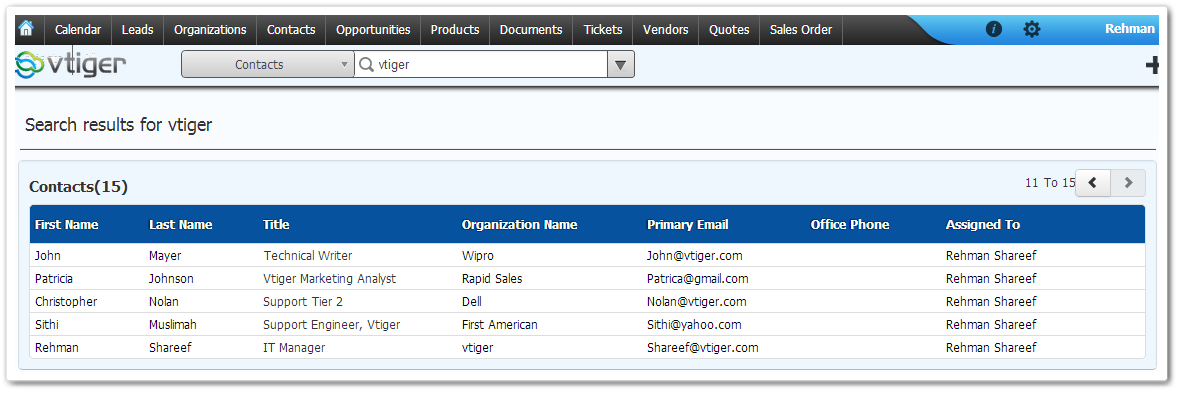This screenshot has height=393, width=1180.
Task: Sort by Last Name column header
Action: (x=181, y=224)
